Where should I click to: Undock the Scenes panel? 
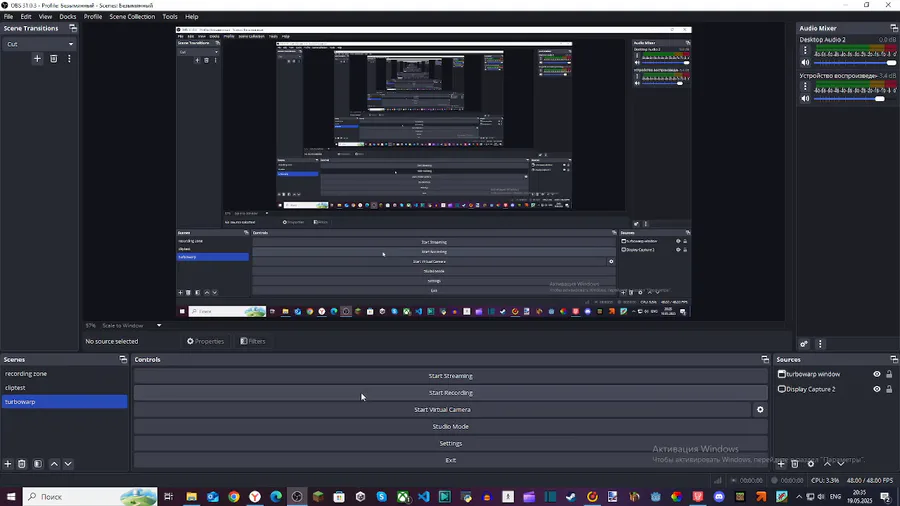click(123, 360)
